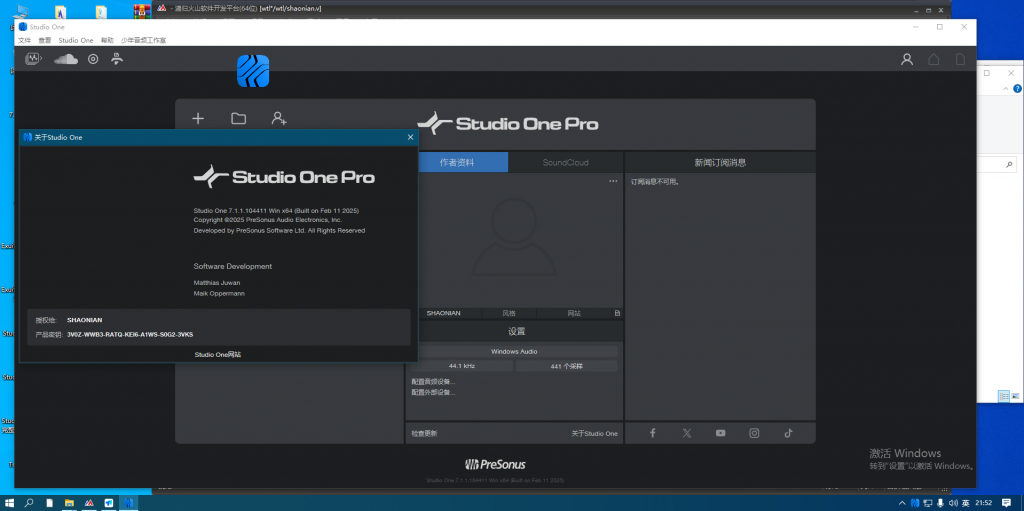Click the volume icon in system tray
The width and height of the screenshot is (1024, 511).
pyautogui.click(x=952, y=503)
